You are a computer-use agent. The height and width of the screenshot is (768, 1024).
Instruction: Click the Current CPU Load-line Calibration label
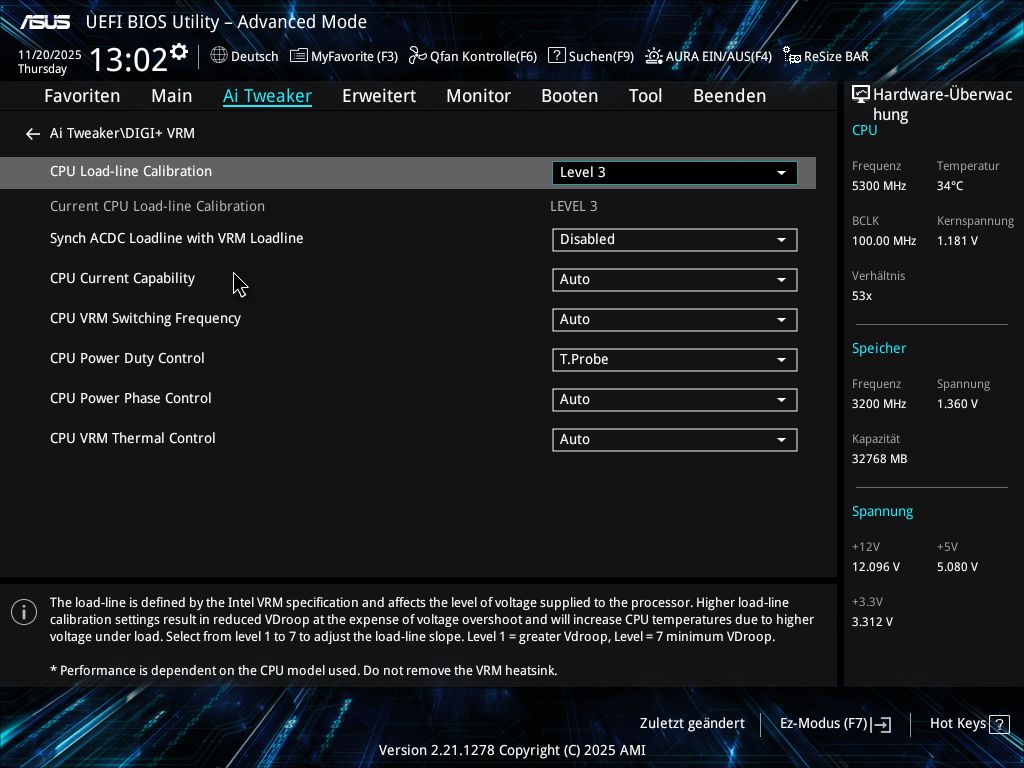[x=157, y=206]
